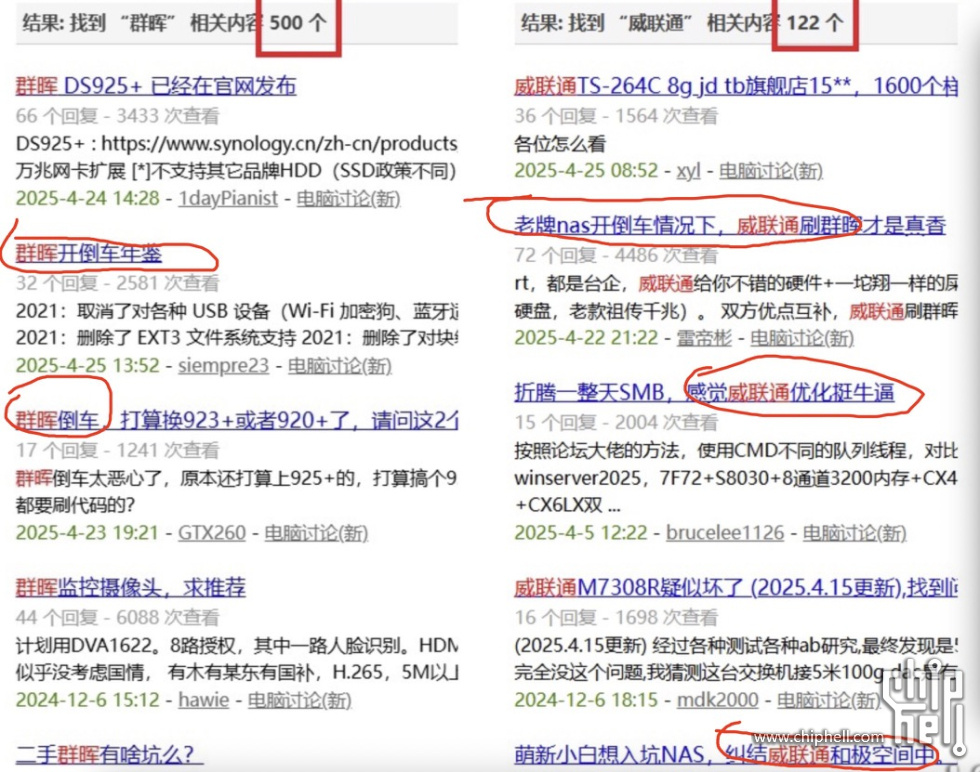Viewport: 980px width, 772px height.
Task: Click the date 2025-4-25 13:52
Action: 88,365
